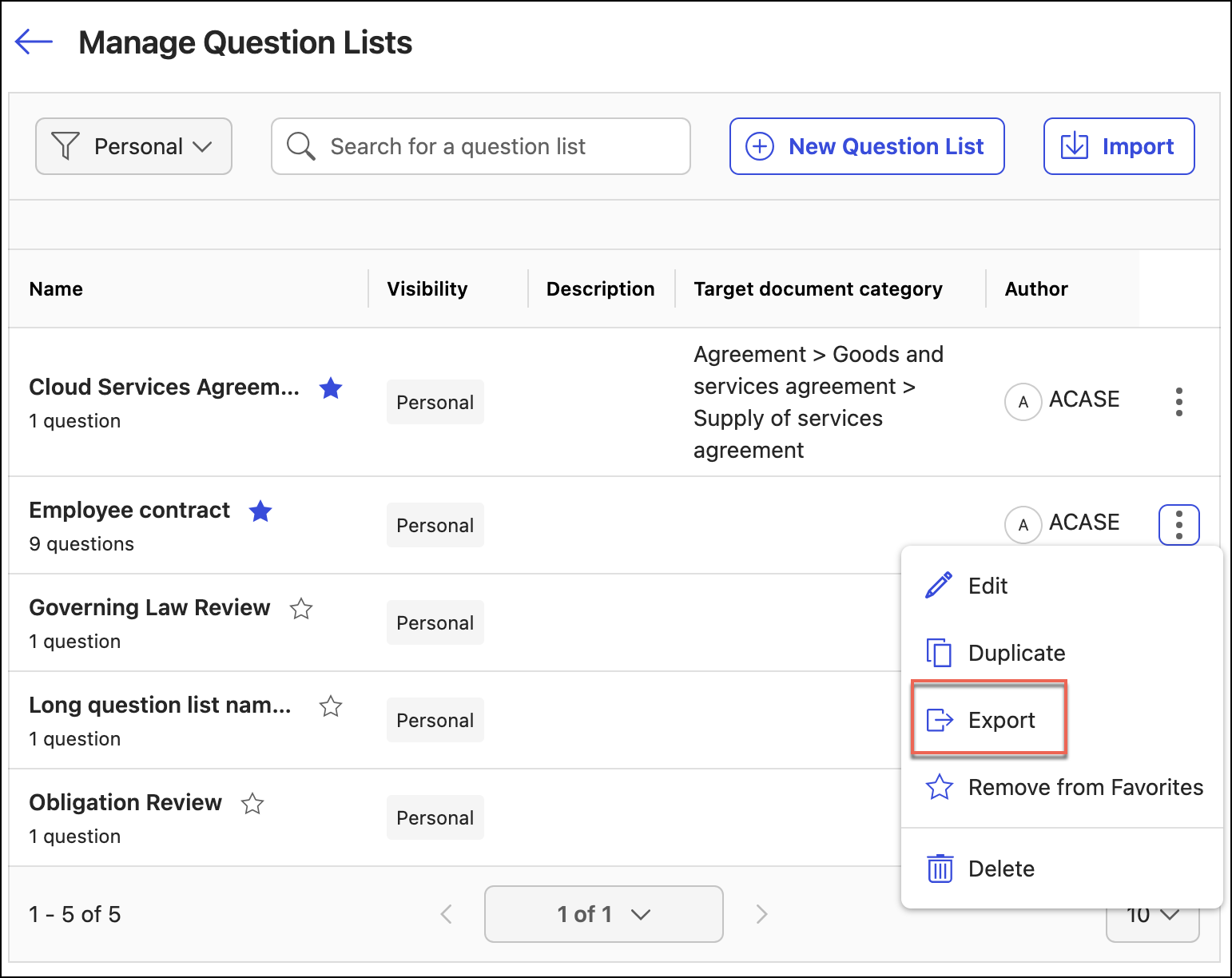Screen dimensions: 1232x978
Task: Go to the next page arrow
Action: point(761,914)
